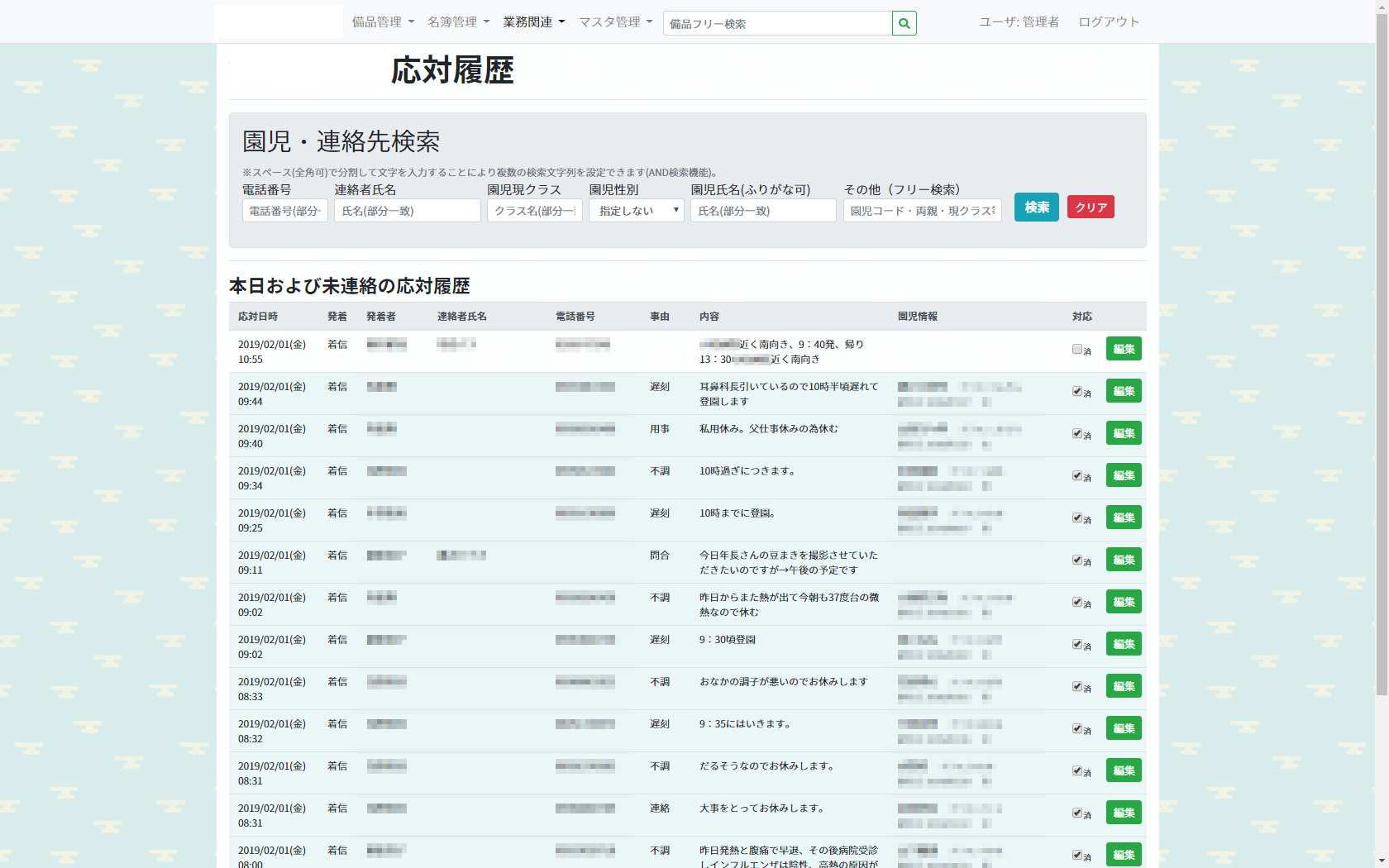The width and height of the screenshot is (1389, 868).
Task: Click the 応対履歴 page title
Action: tap(452, 70)
